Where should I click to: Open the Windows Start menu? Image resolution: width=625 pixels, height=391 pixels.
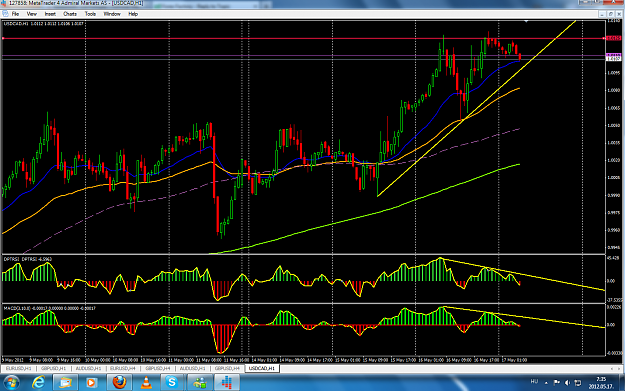click(x=11, y=383)
